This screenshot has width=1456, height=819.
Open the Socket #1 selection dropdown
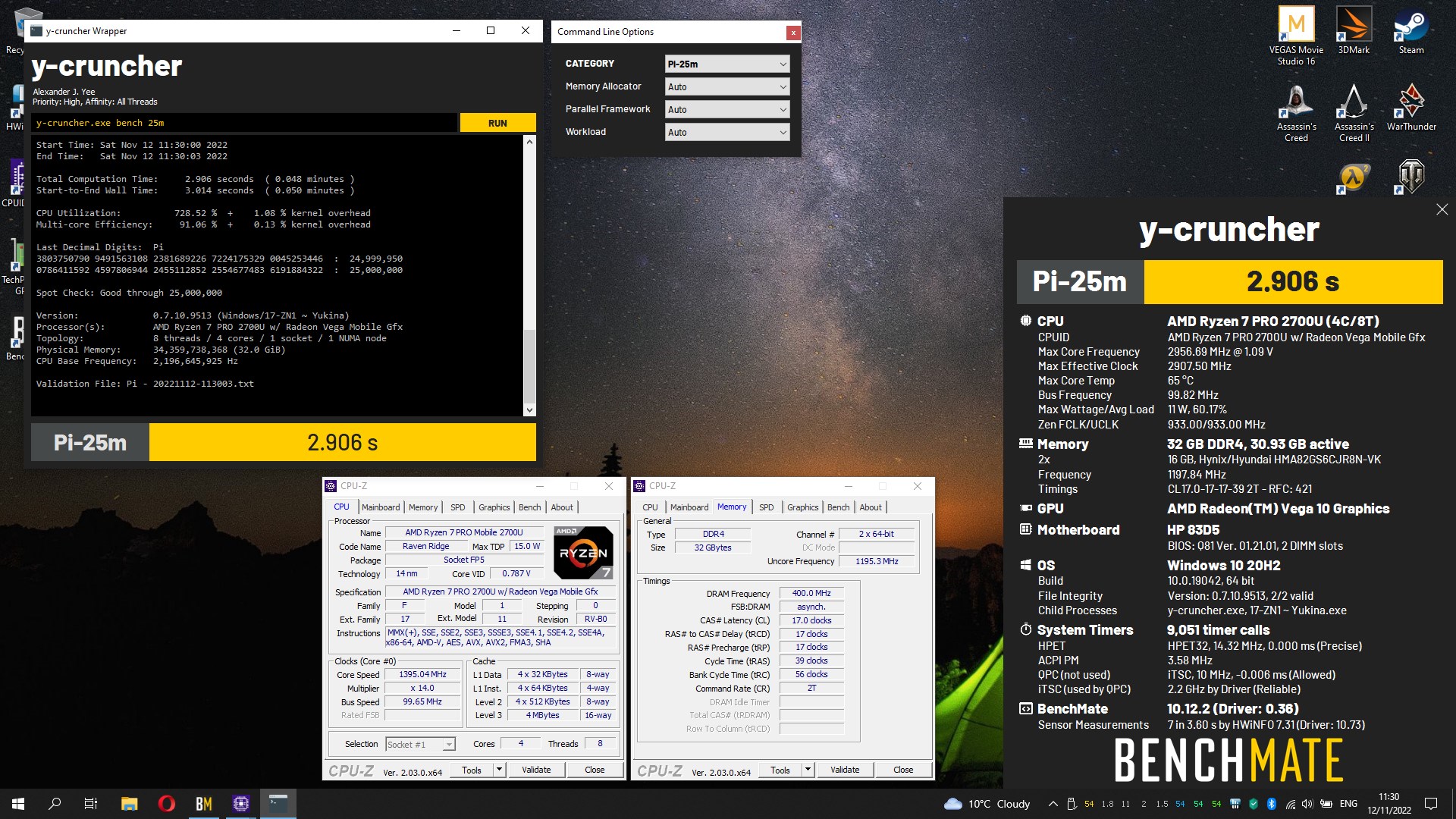[420, 745]
